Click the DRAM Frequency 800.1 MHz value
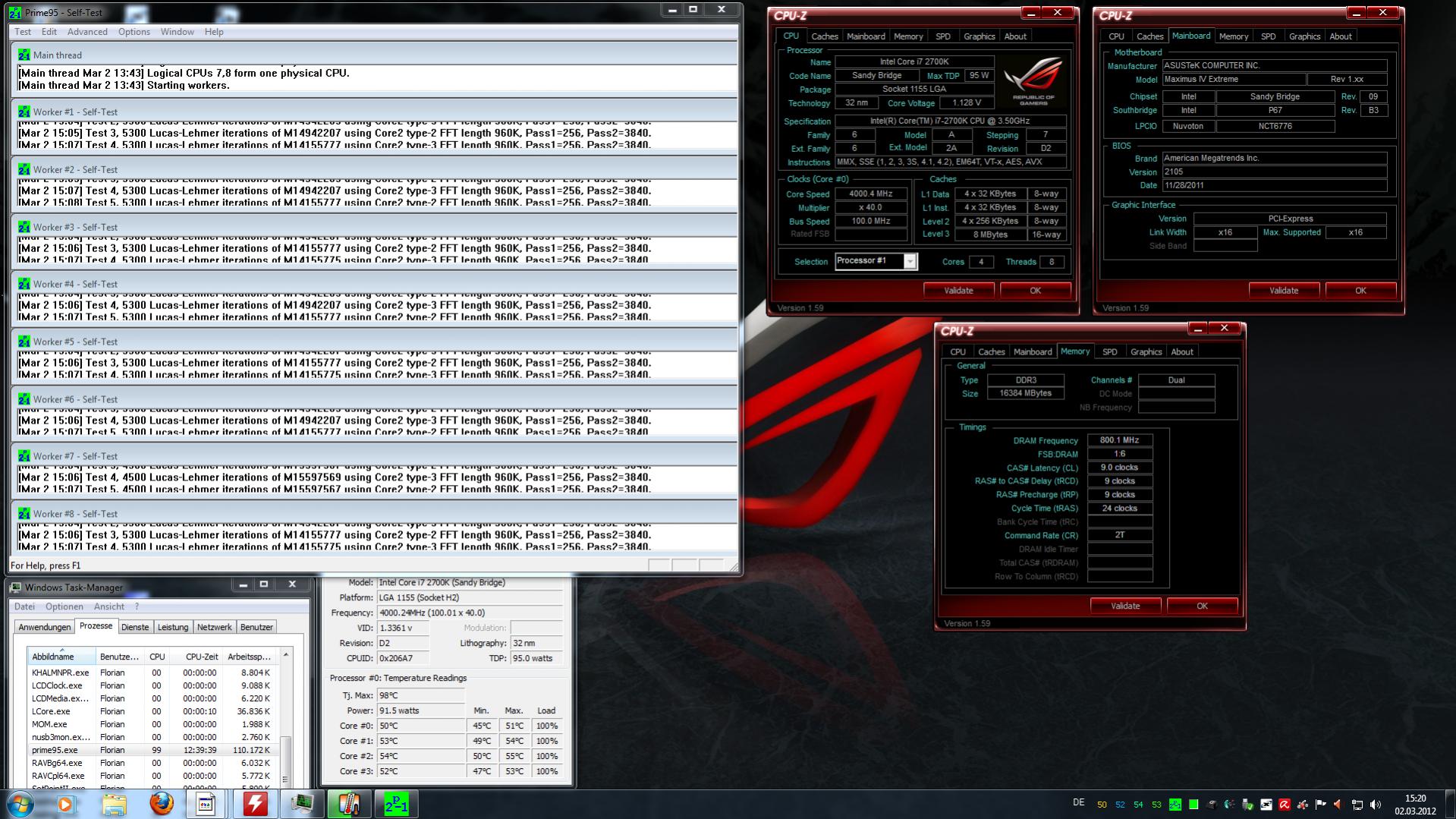Screen dimensions: 1456x819 point(1119,440)
